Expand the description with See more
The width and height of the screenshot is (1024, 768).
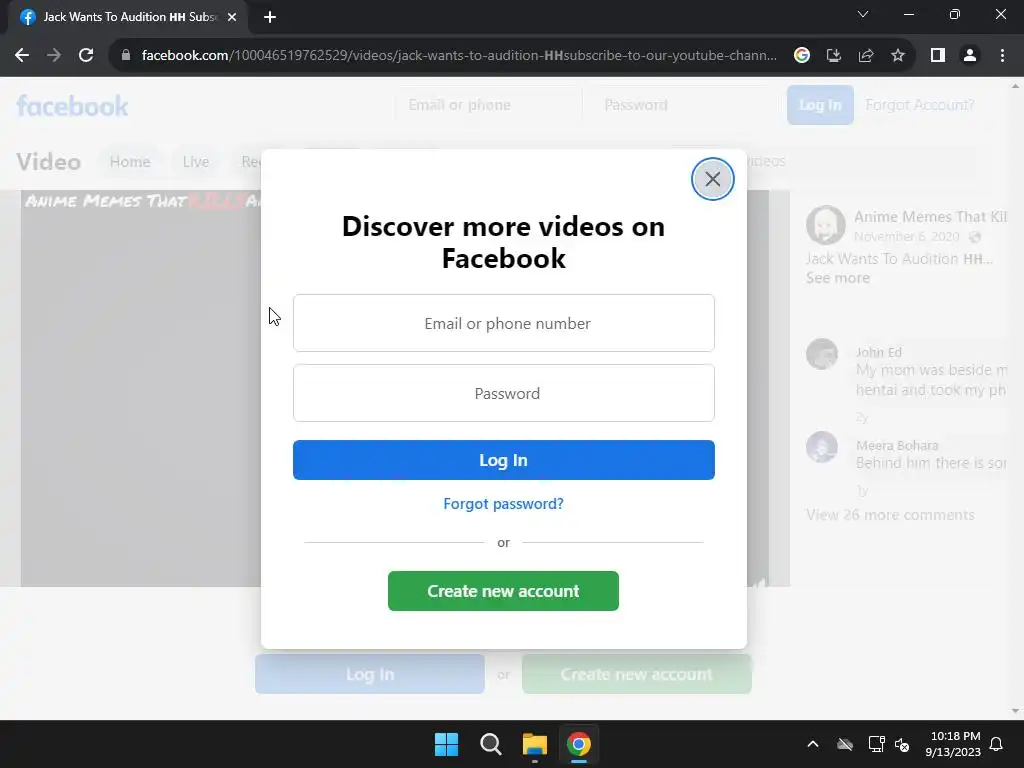pos(838,278)
